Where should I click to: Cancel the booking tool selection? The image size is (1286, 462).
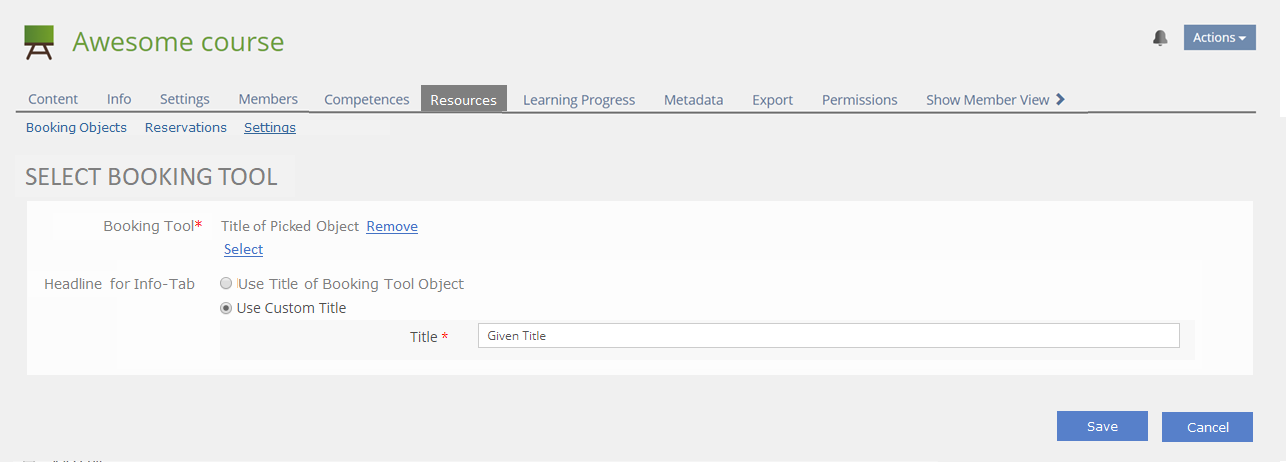pos(1207,428)
